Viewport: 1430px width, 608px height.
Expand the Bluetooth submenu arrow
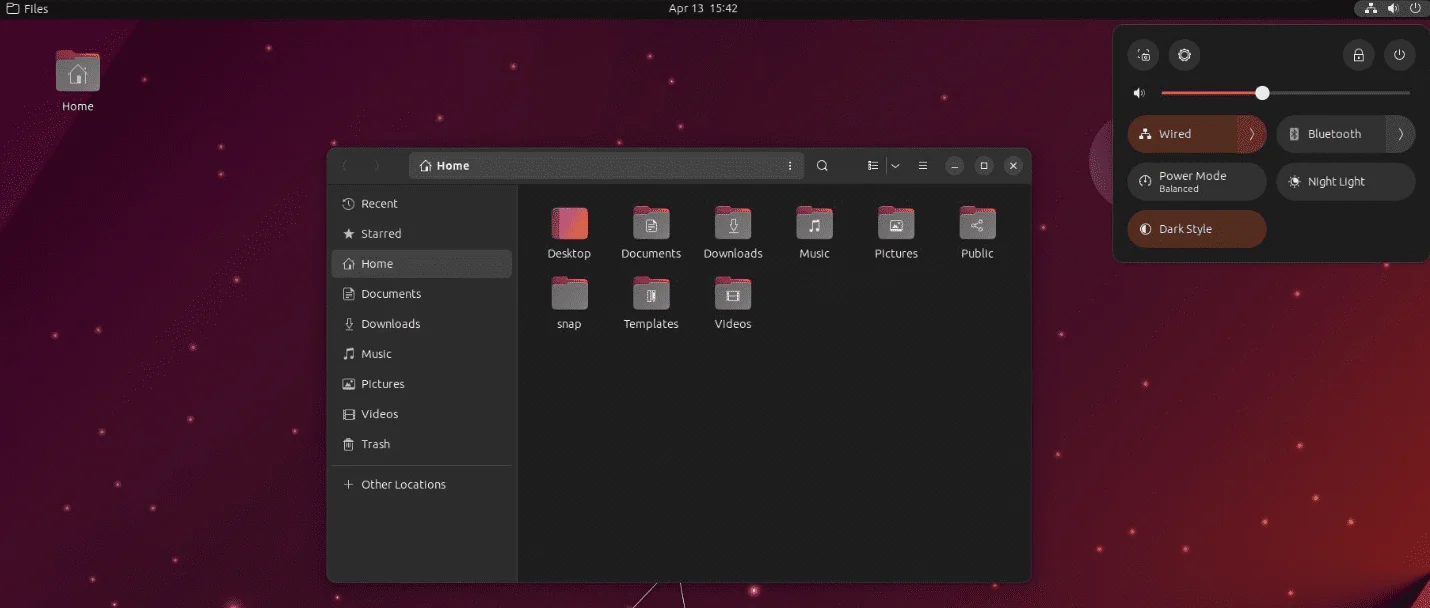point(1401,134)
